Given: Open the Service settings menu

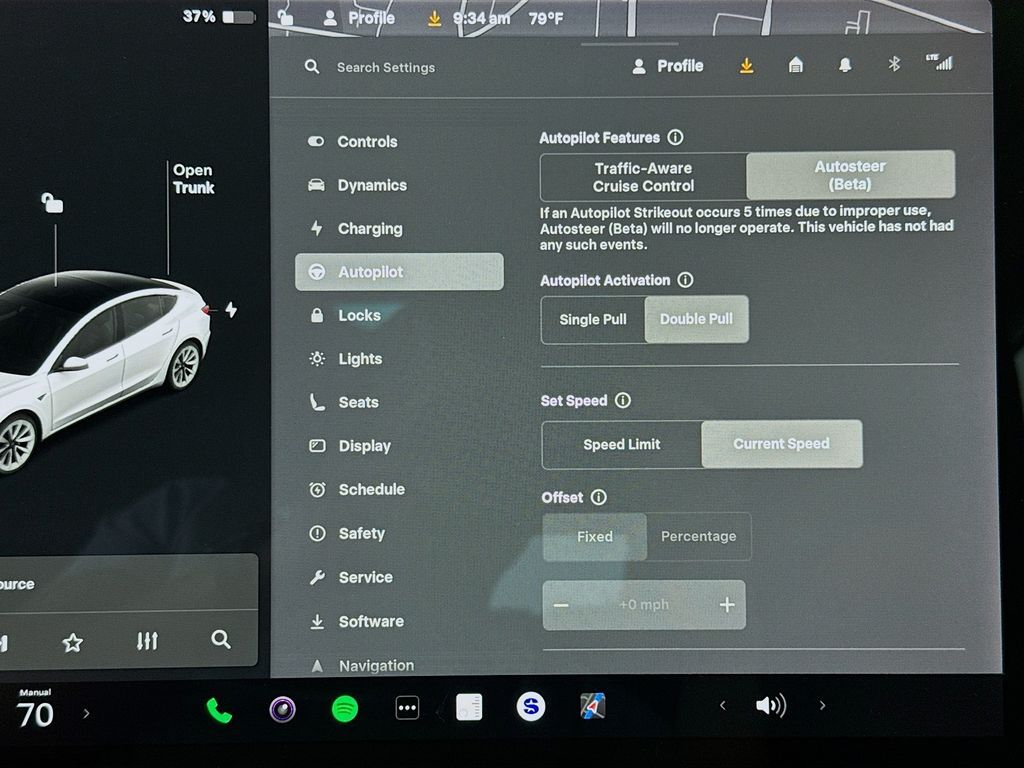Looking at the screenshot, I should (400, 577).
